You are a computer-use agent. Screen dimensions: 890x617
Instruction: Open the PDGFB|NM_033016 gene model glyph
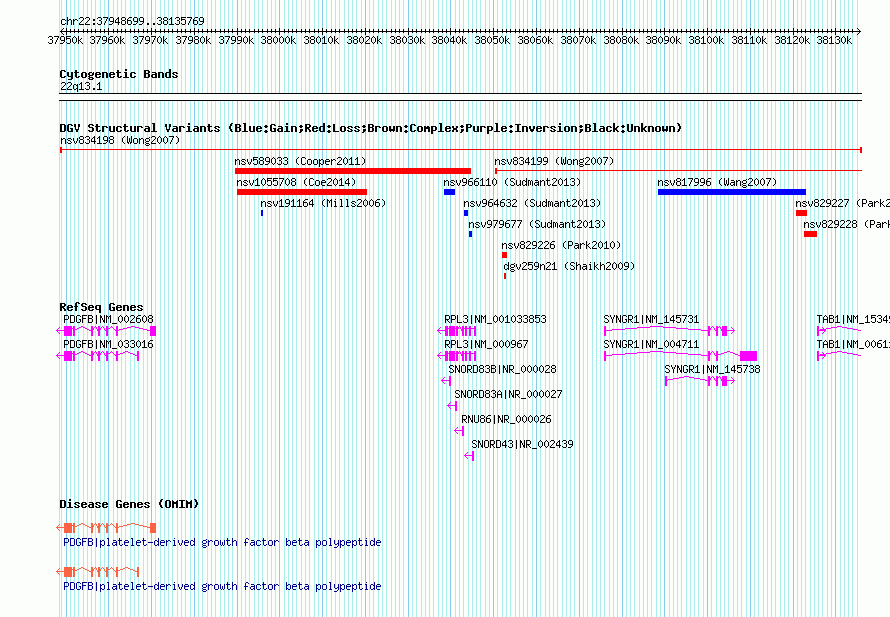coord(98,356)
